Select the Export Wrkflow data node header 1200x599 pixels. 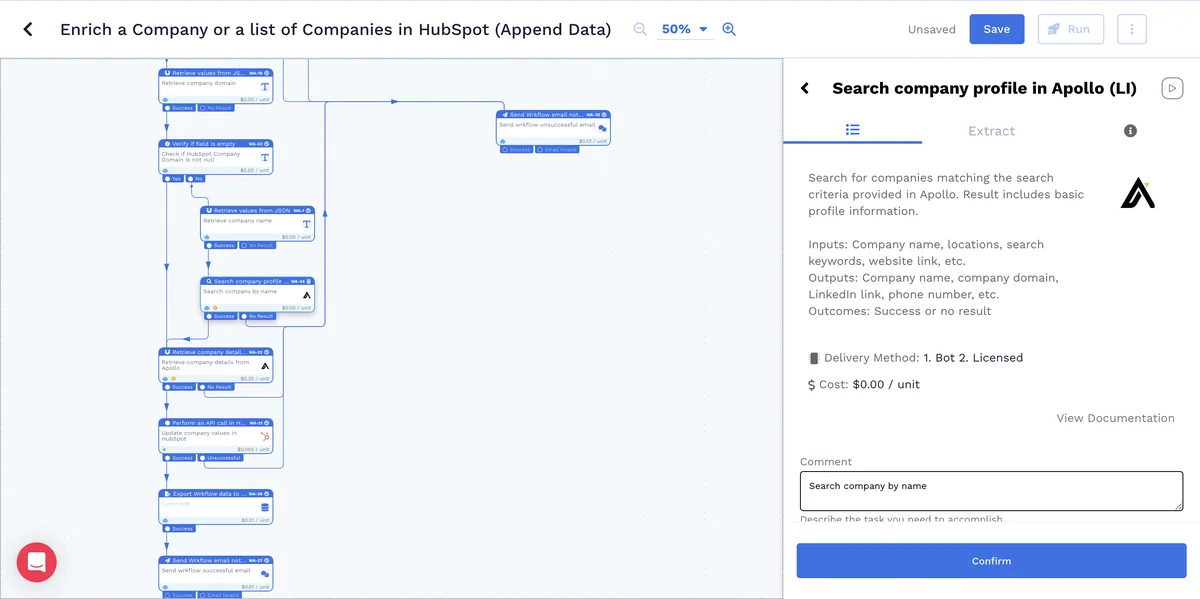pos(216,494)
